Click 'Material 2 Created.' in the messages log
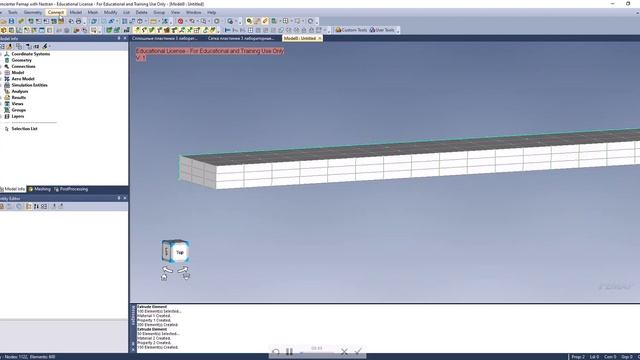The image size is (640, 360). coord(154,338)
